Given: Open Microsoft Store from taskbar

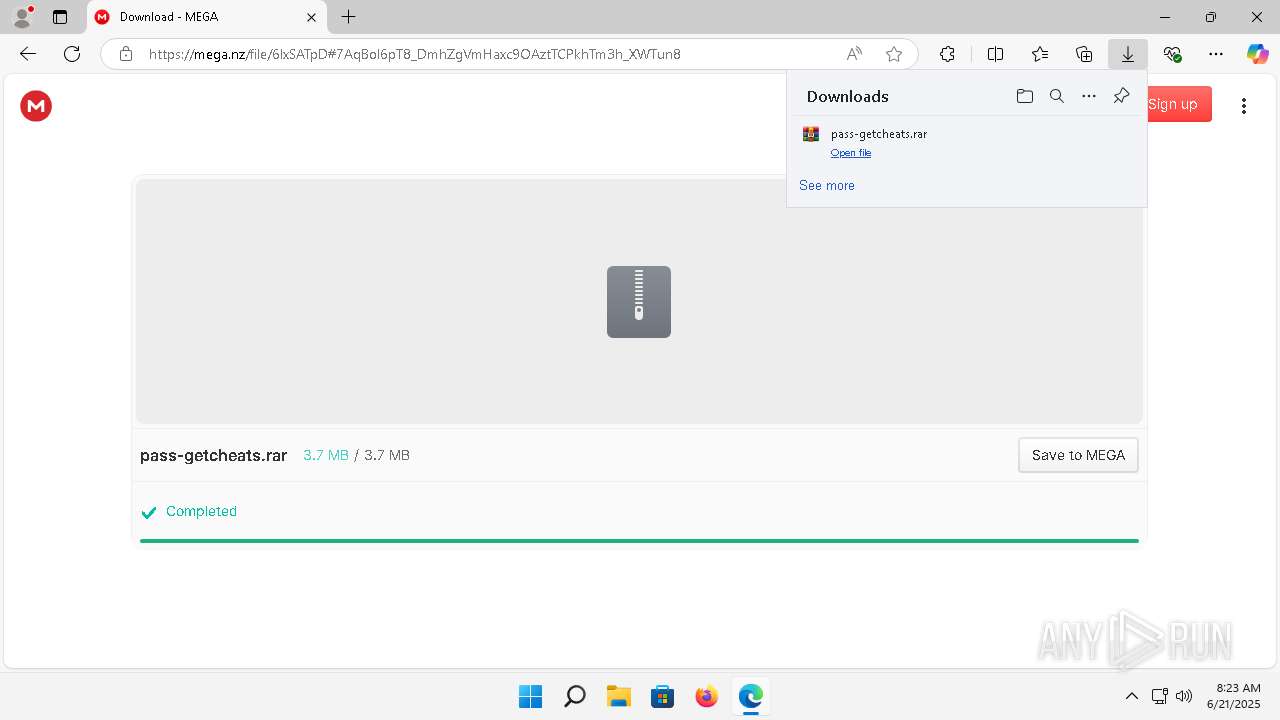Looking at the screenshot, I should (662, 696).
